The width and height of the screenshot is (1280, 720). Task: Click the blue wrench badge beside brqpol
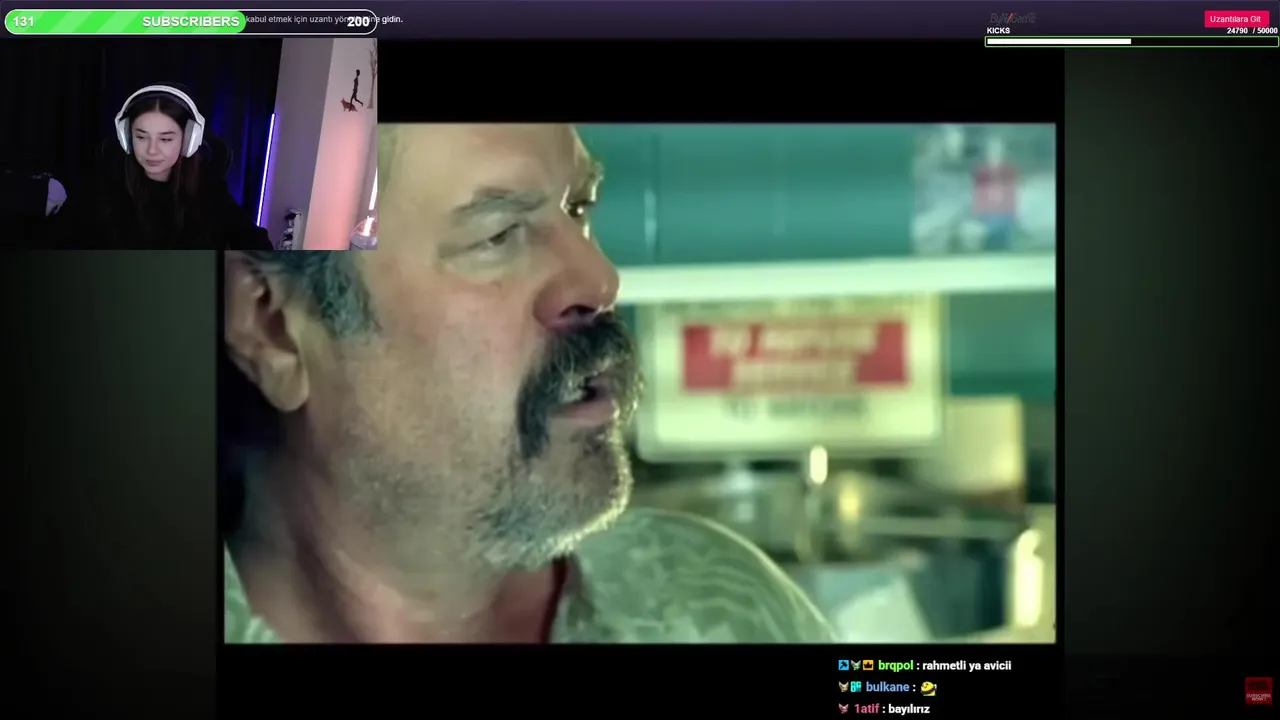click(844, 665)
